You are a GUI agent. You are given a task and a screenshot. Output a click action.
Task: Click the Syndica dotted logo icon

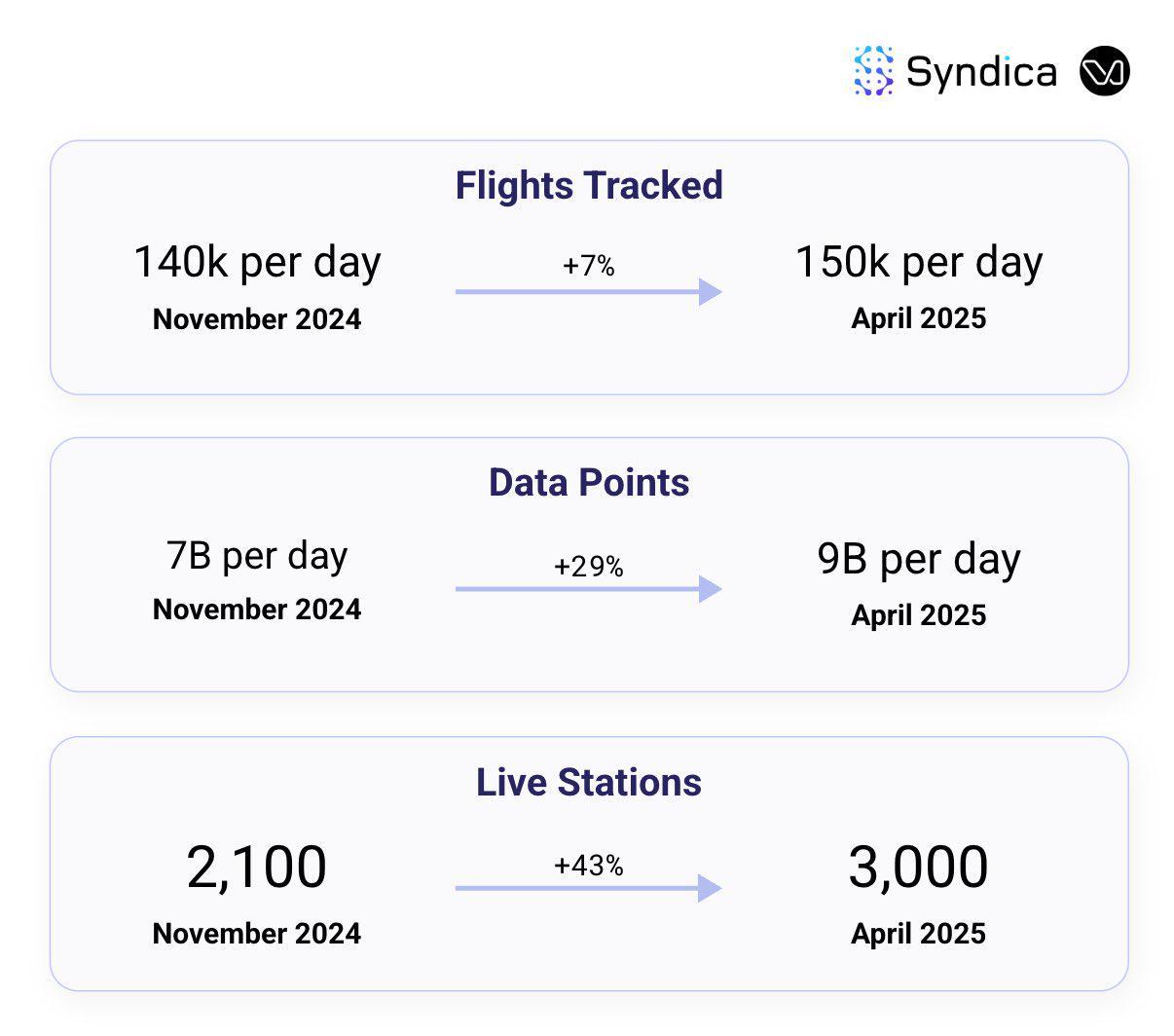tap(873, 71)
